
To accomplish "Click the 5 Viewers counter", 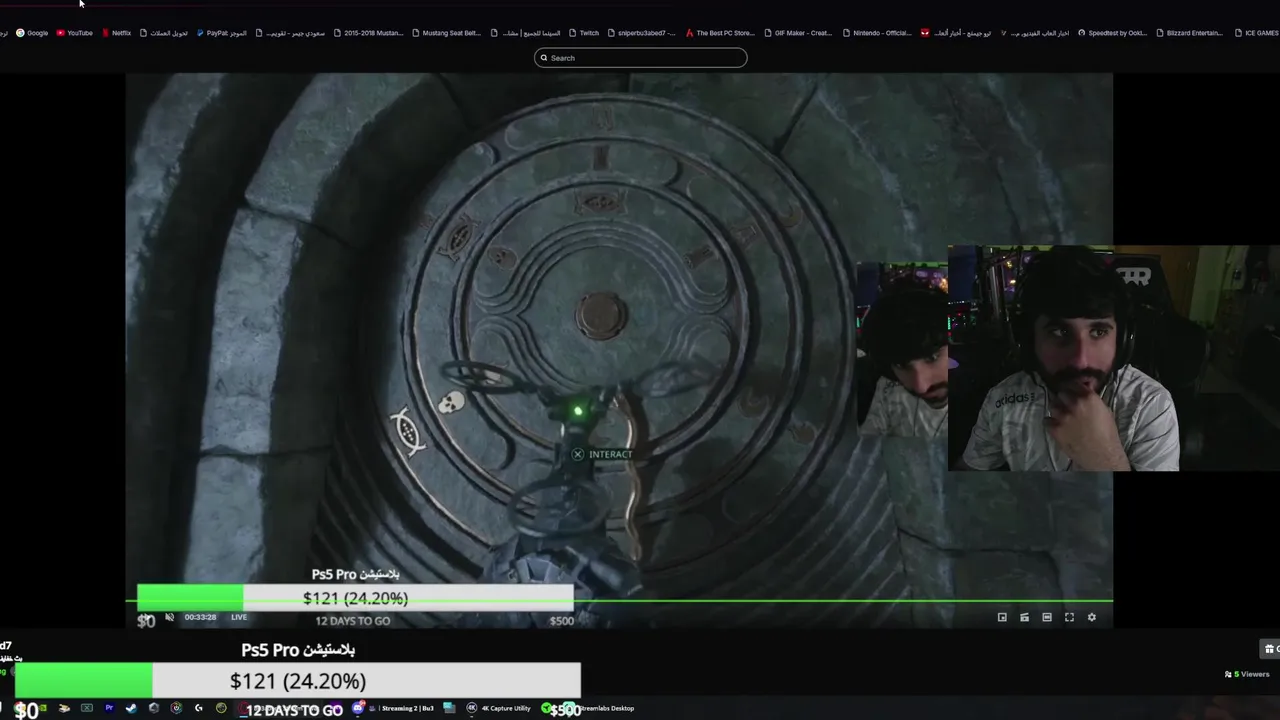I will pyautogui.click(x=1247, y=674).
